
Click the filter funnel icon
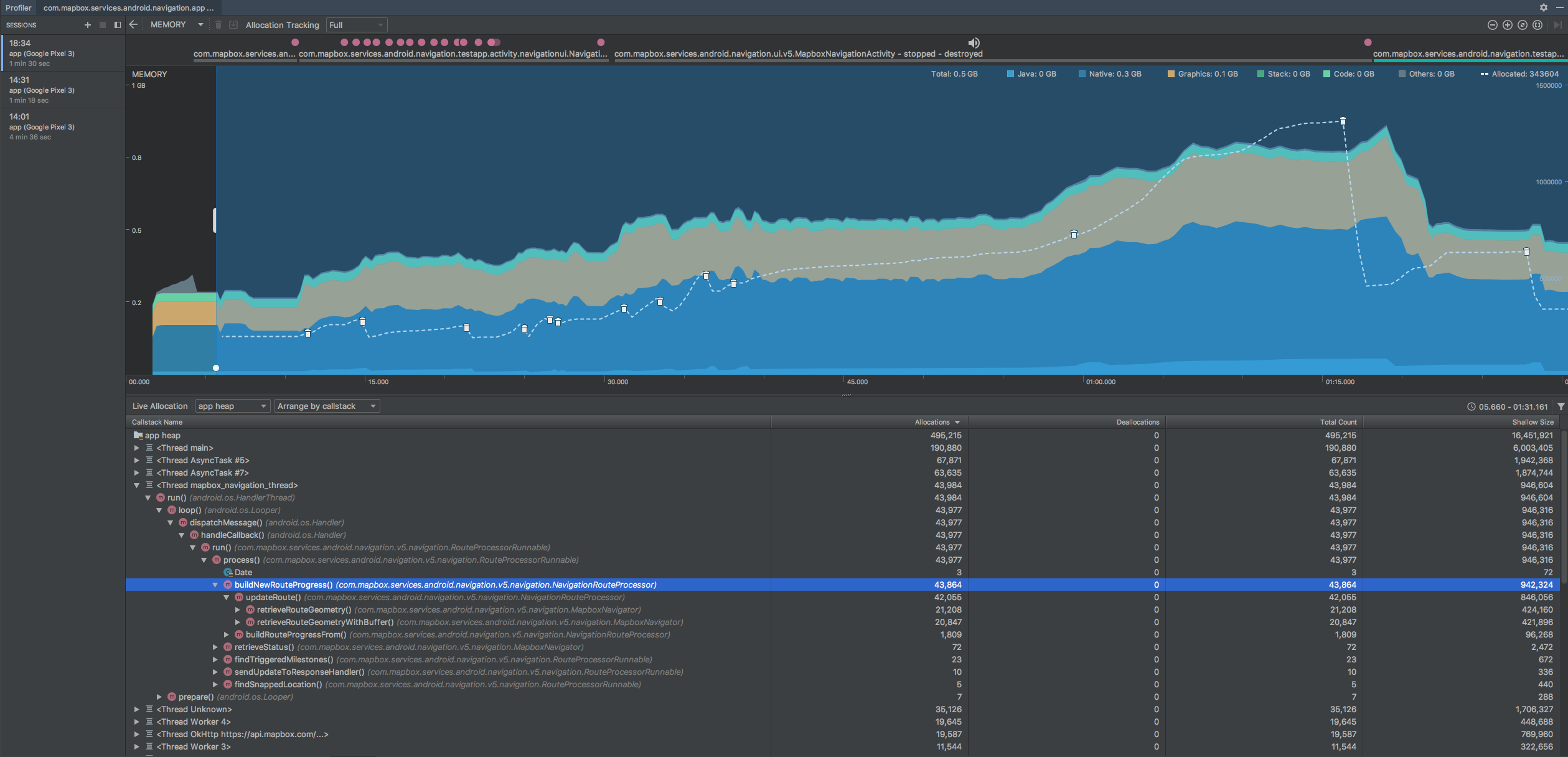pyautogui.click(x=1561, y=407)
